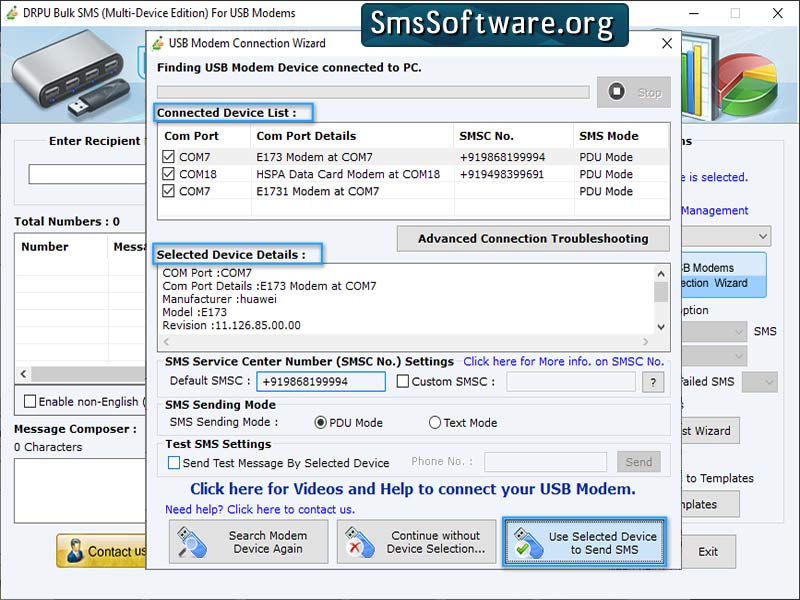Click the Send test message button

[x=639, y=462]
